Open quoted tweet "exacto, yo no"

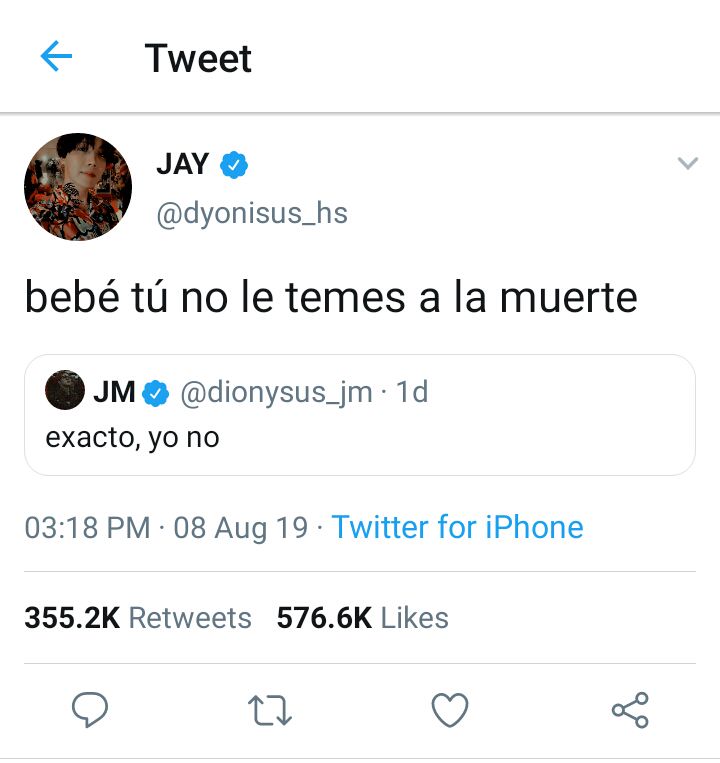360,415
